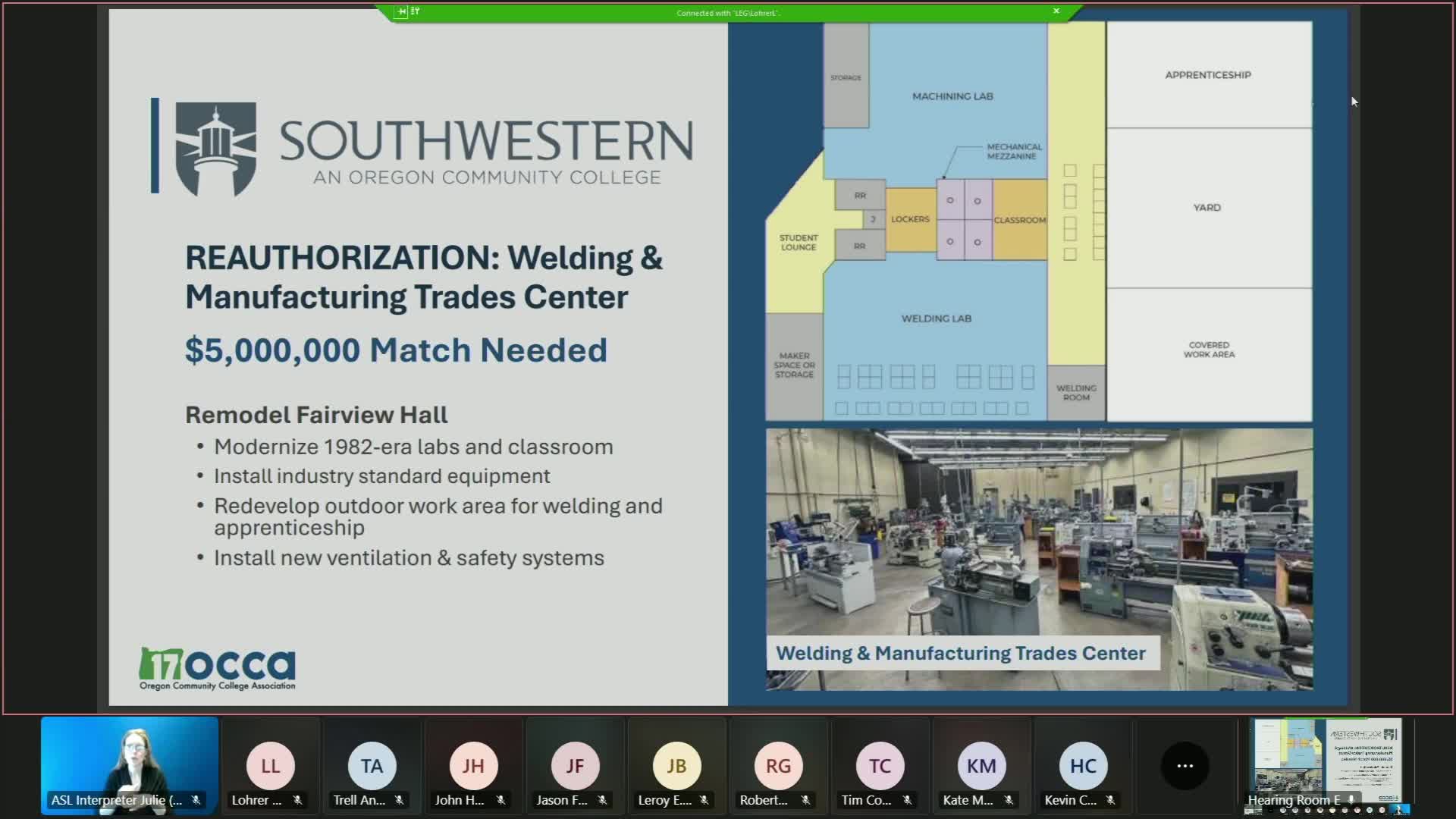Click the 'MACHINING LAB' floor plan label
The width and height of the screenshot is (1456, 819).
point(952,96)
